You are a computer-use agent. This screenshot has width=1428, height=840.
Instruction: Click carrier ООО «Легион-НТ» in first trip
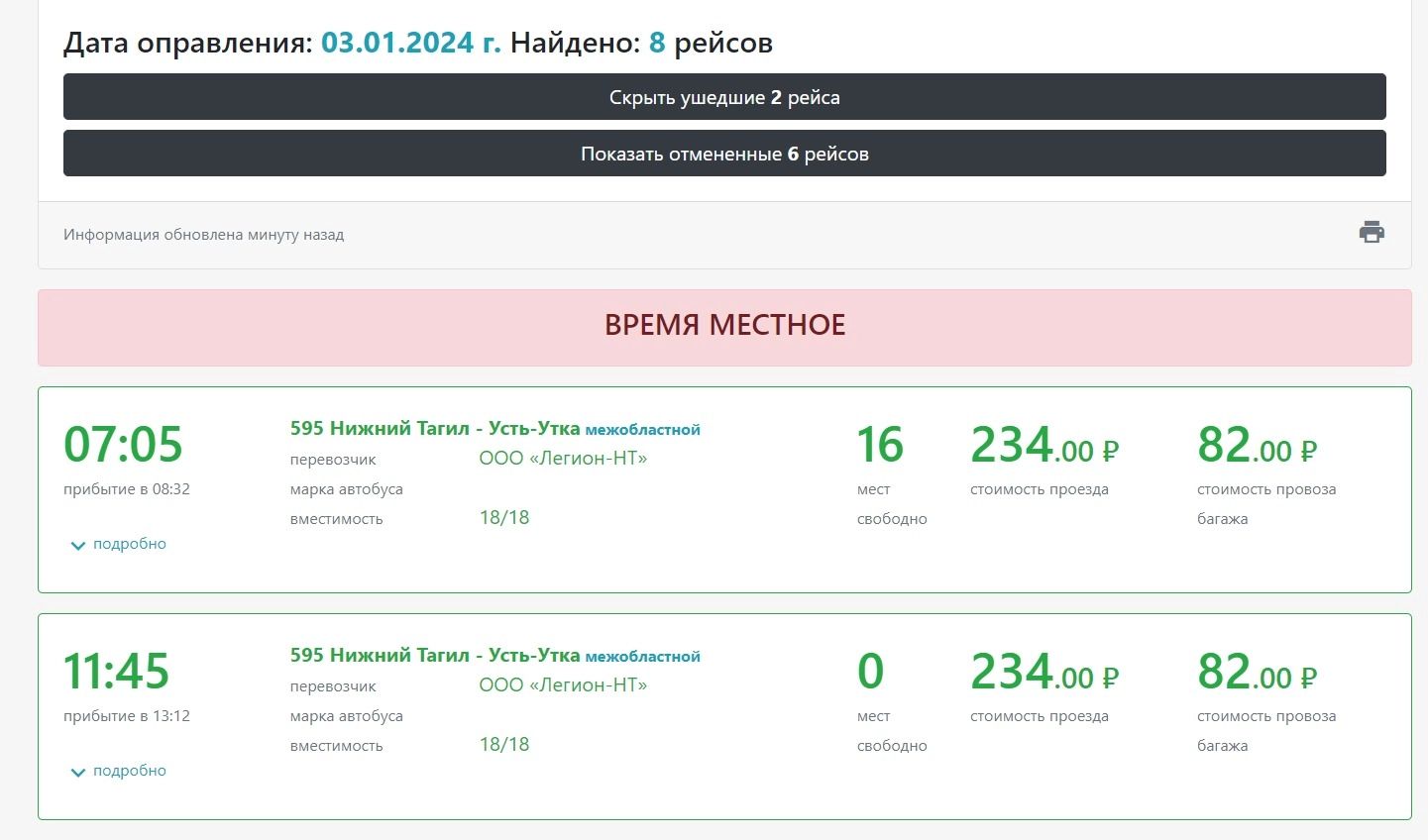point(563,459)
